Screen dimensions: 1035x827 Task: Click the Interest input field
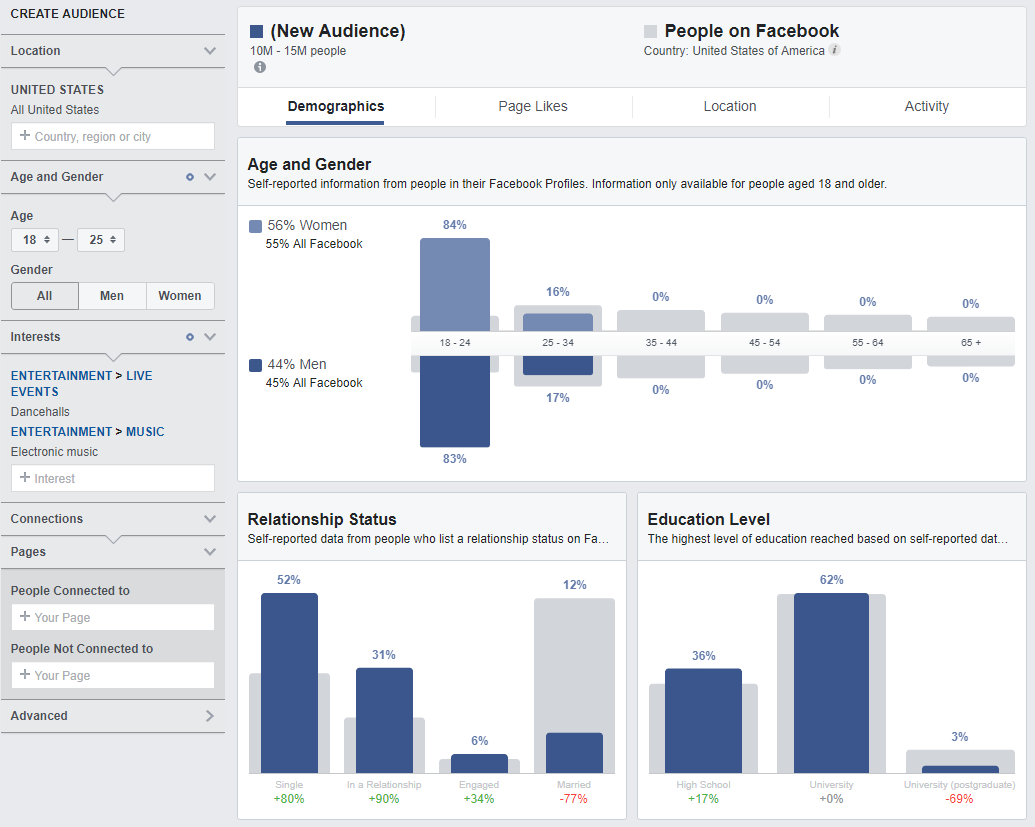click(113, 478)
